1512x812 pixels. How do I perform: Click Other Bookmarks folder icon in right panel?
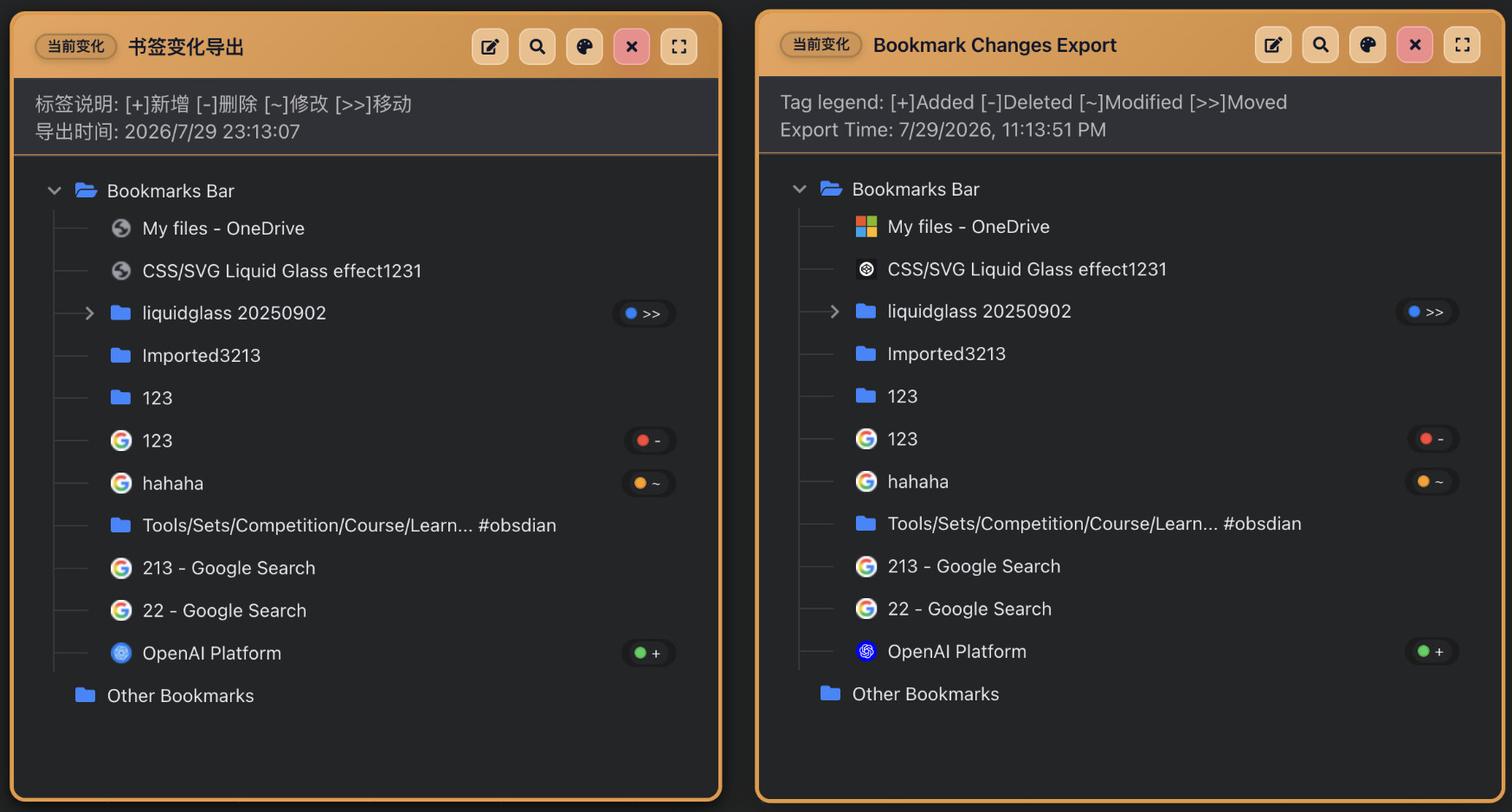[x=831, y=693]
